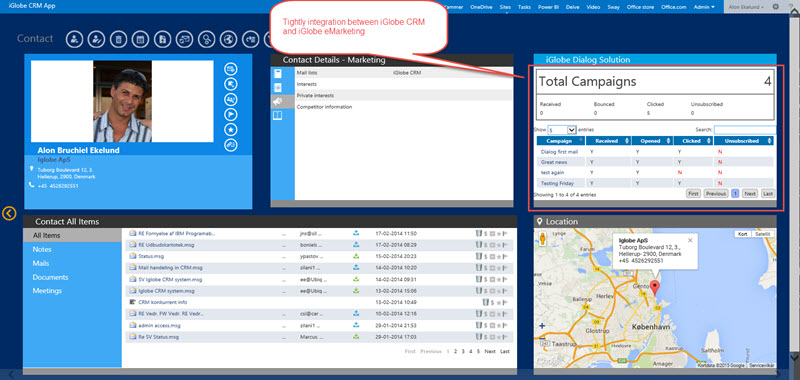The height and width of the screenshot is (380, 800).
Task: Select the Notes tab
Action: [42, 249]
